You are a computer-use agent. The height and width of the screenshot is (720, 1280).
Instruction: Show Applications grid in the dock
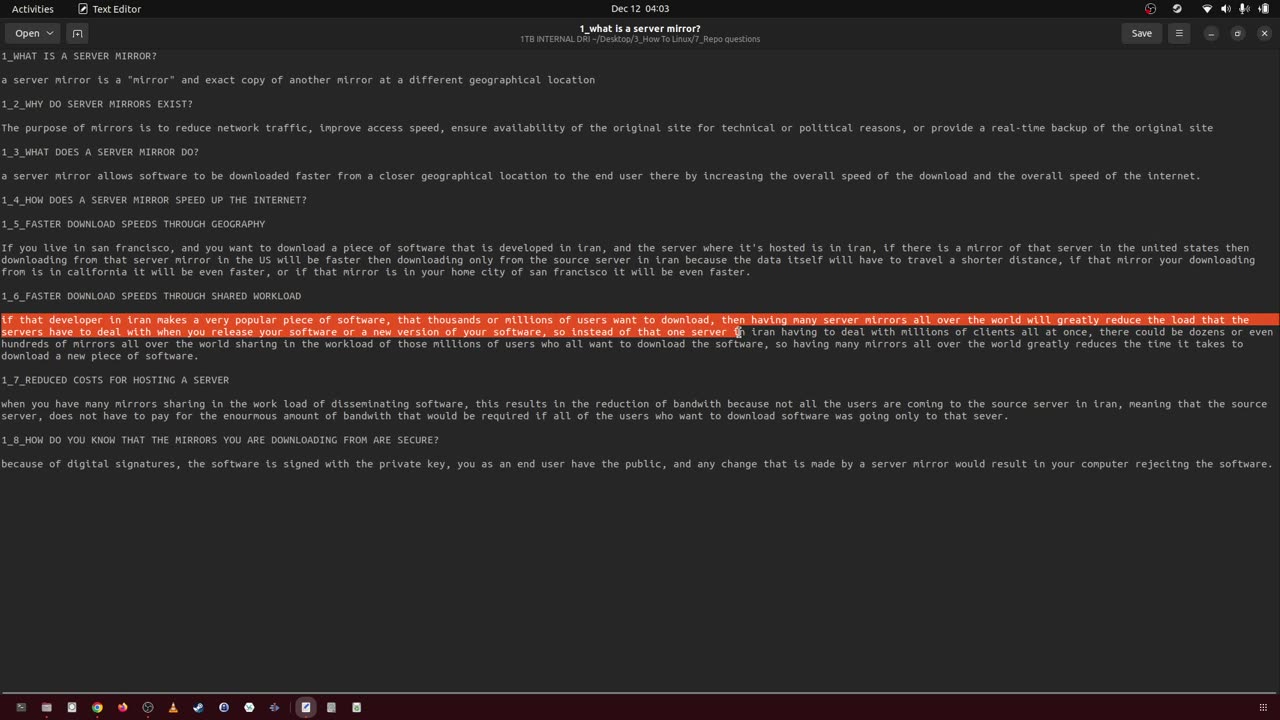point(1263,707)
